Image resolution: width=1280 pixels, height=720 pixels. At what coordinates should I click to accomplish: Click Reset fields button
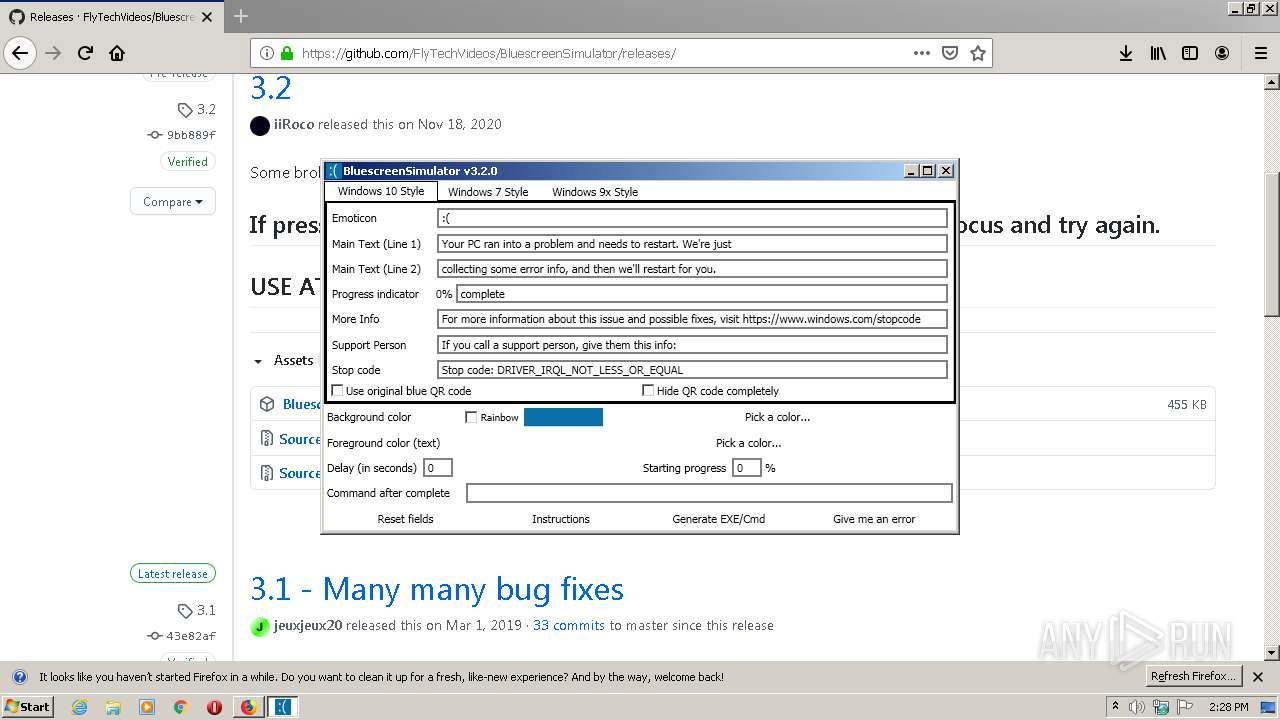405,519
